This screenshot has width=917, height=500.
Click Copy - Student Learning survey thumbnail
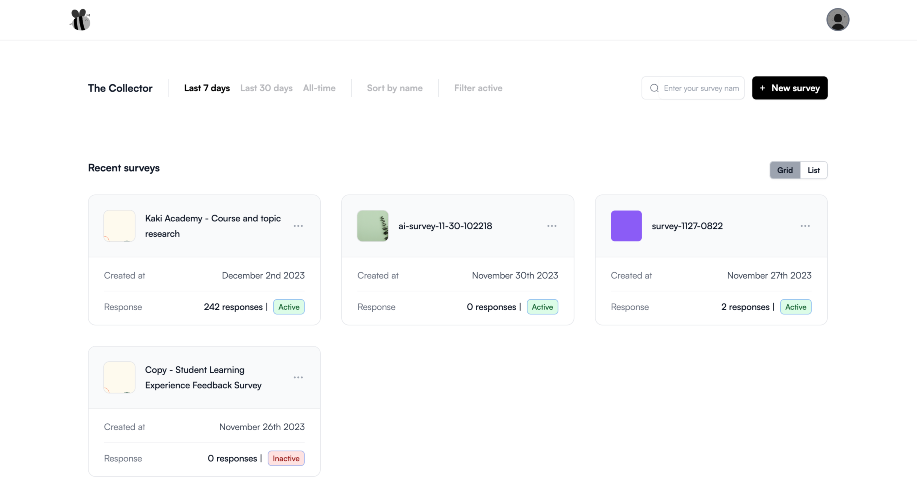(119, 377)
